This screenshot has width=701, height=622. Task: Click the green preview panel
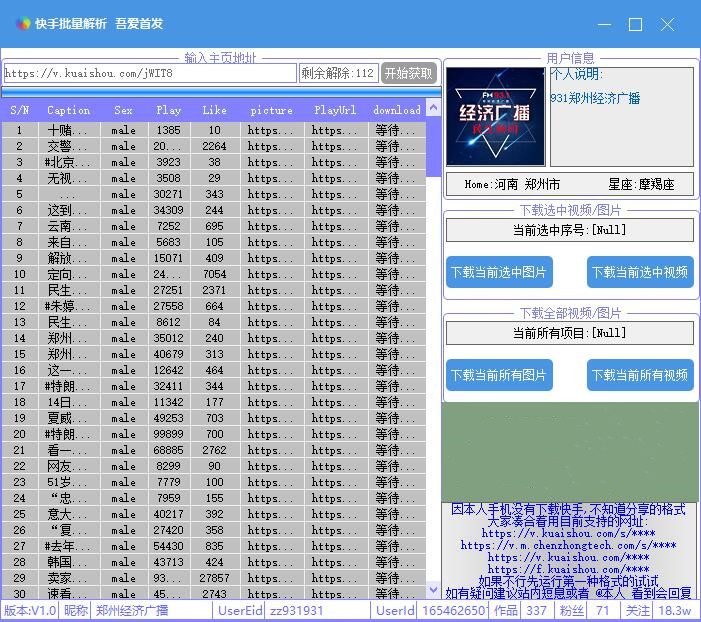tap(571, 452)
